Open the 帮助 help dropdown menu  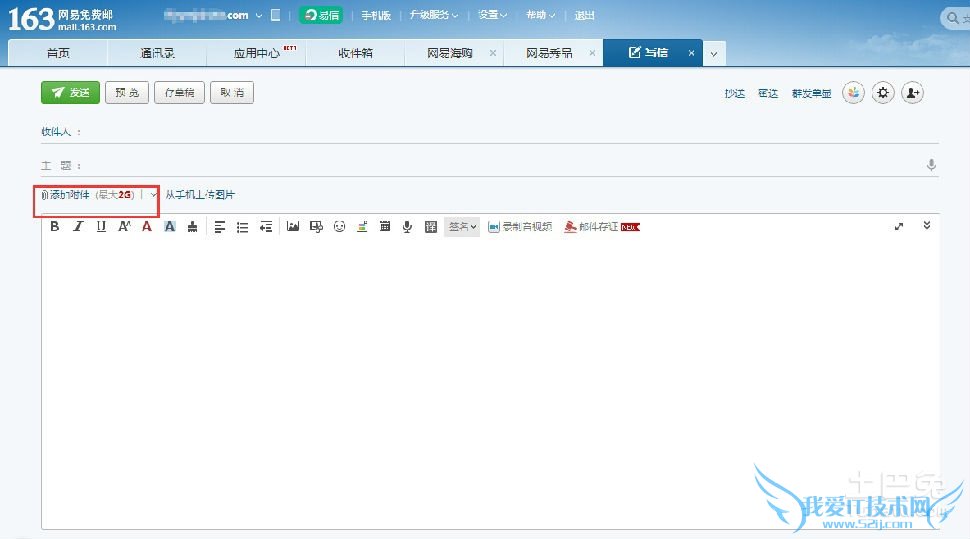541,15
